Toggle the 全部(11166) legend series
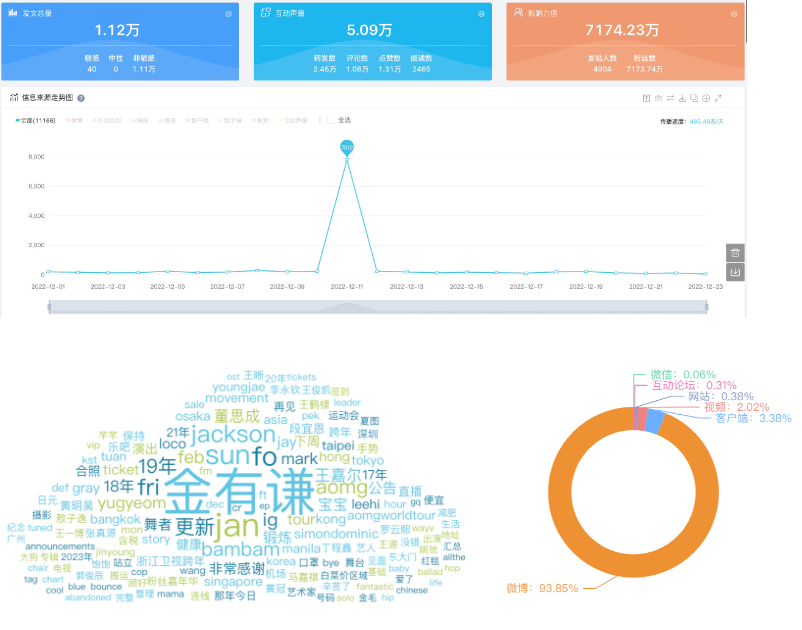 (x=35, y=120)
